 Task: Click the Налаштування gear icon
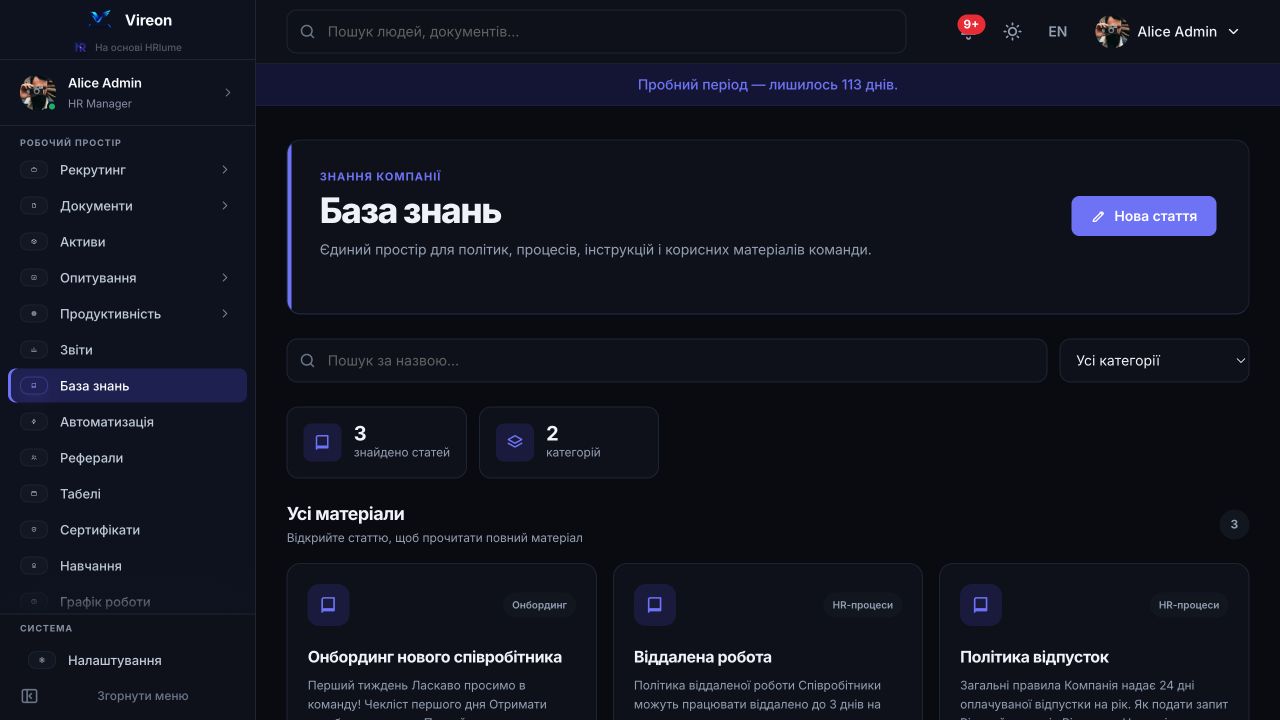pyautogui.click(x=42, y=660)
